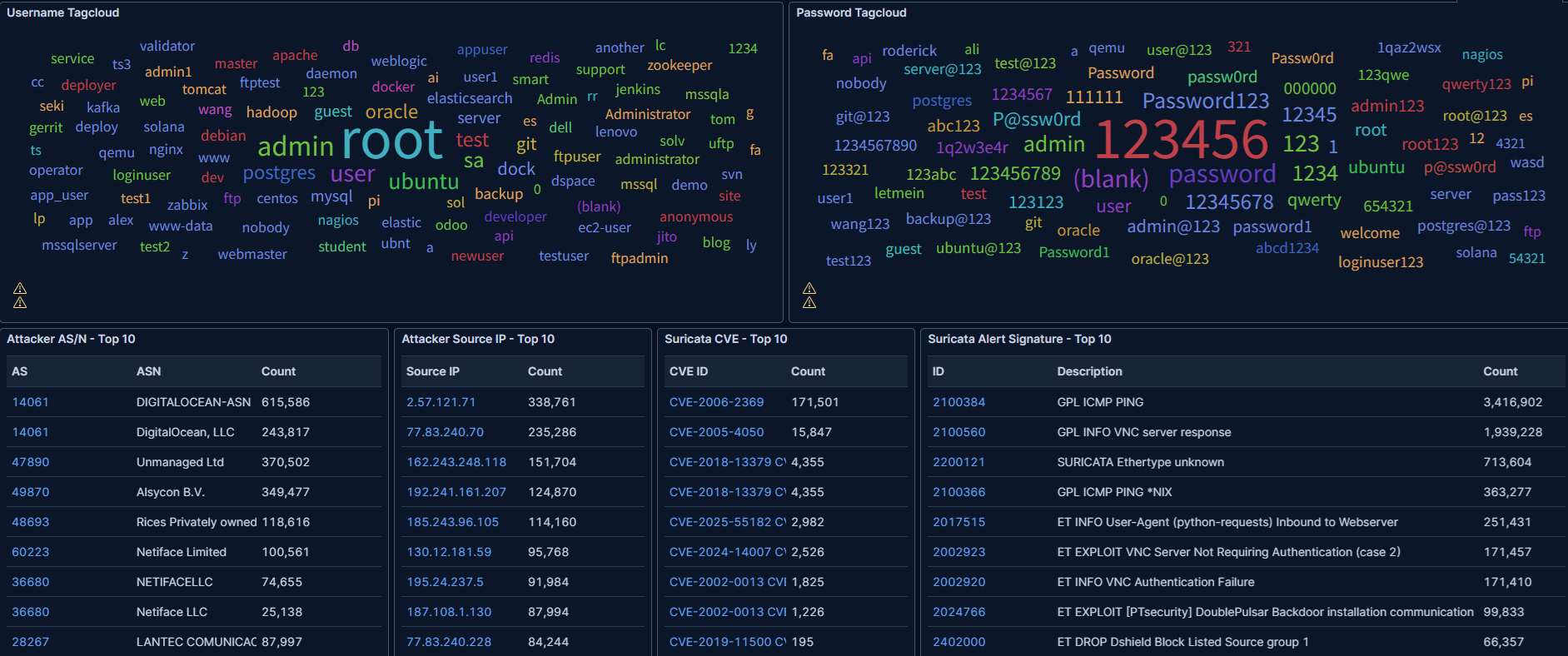Pick the "Password123" tag in Password Tagcloud
This screenshot has width=1568, height=656.
1205,101
